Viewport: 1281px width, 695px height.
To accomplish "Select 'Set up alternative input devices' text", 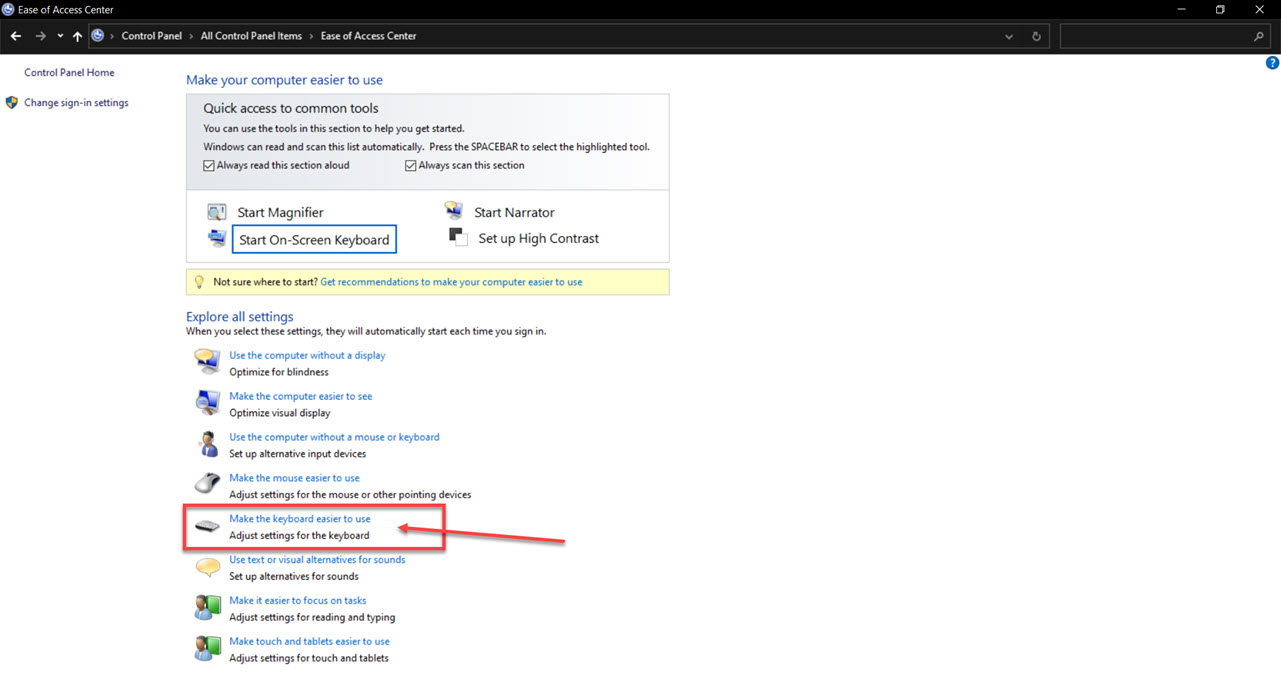I will tap(297, 455).
